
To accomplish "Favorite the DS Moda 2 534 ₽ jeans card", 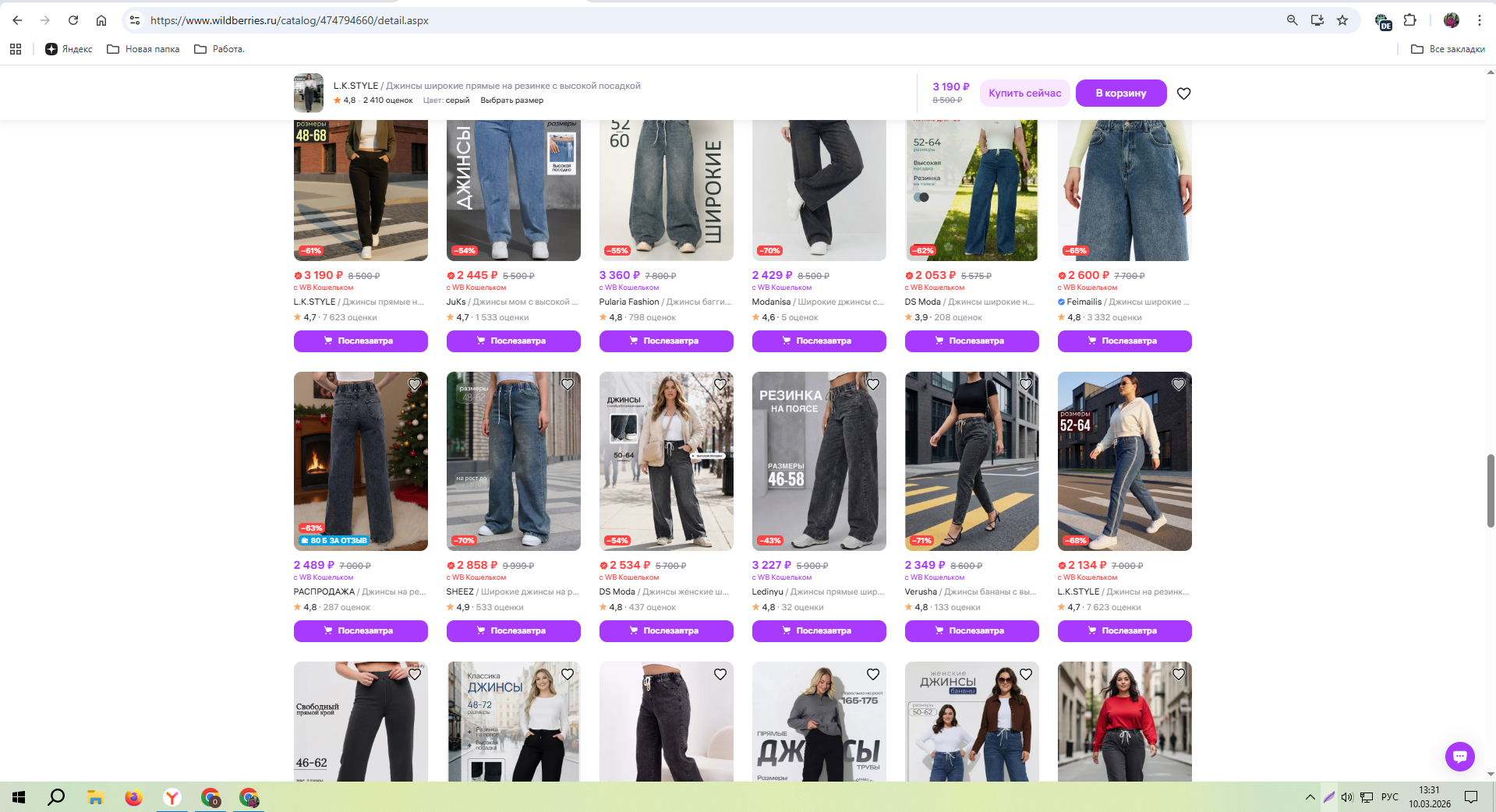I will point(720,384).
